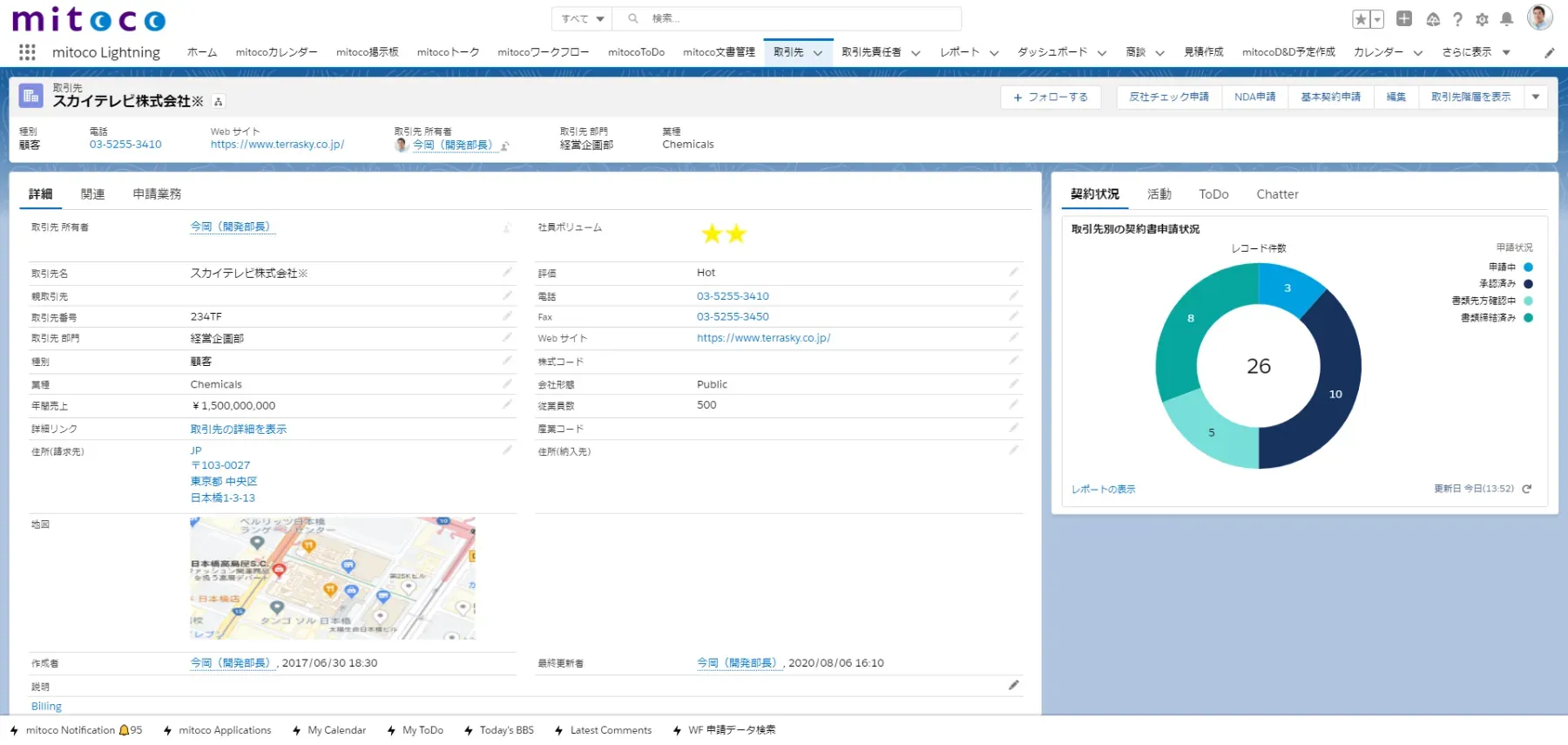Viewport: 1568px width, 745px height.
Task: Switch to the 申請業務 tab
Action: [157, 194]
